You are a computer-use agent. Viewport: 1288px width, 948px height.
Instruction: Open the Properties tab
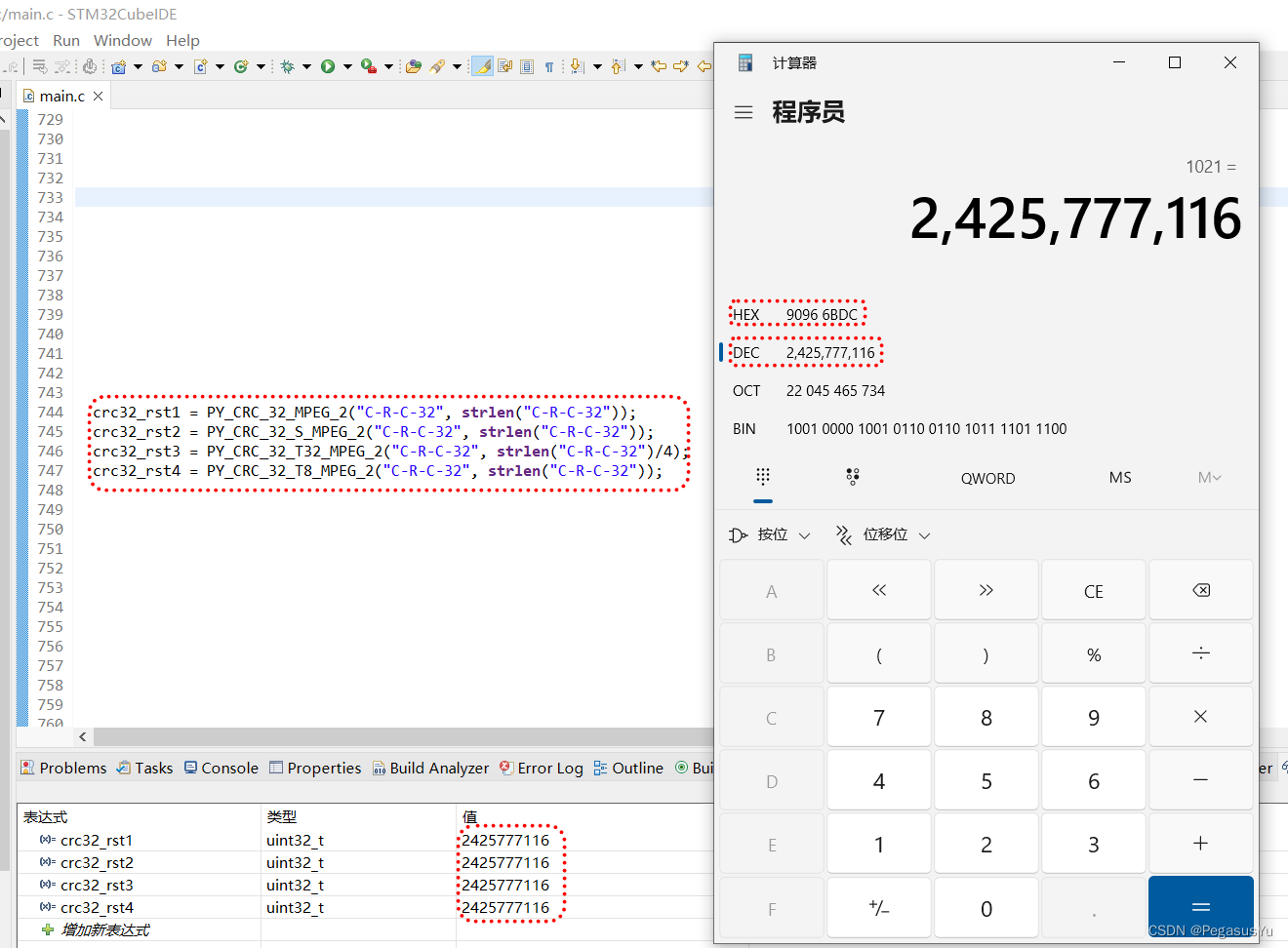click(x=315, y=768)
